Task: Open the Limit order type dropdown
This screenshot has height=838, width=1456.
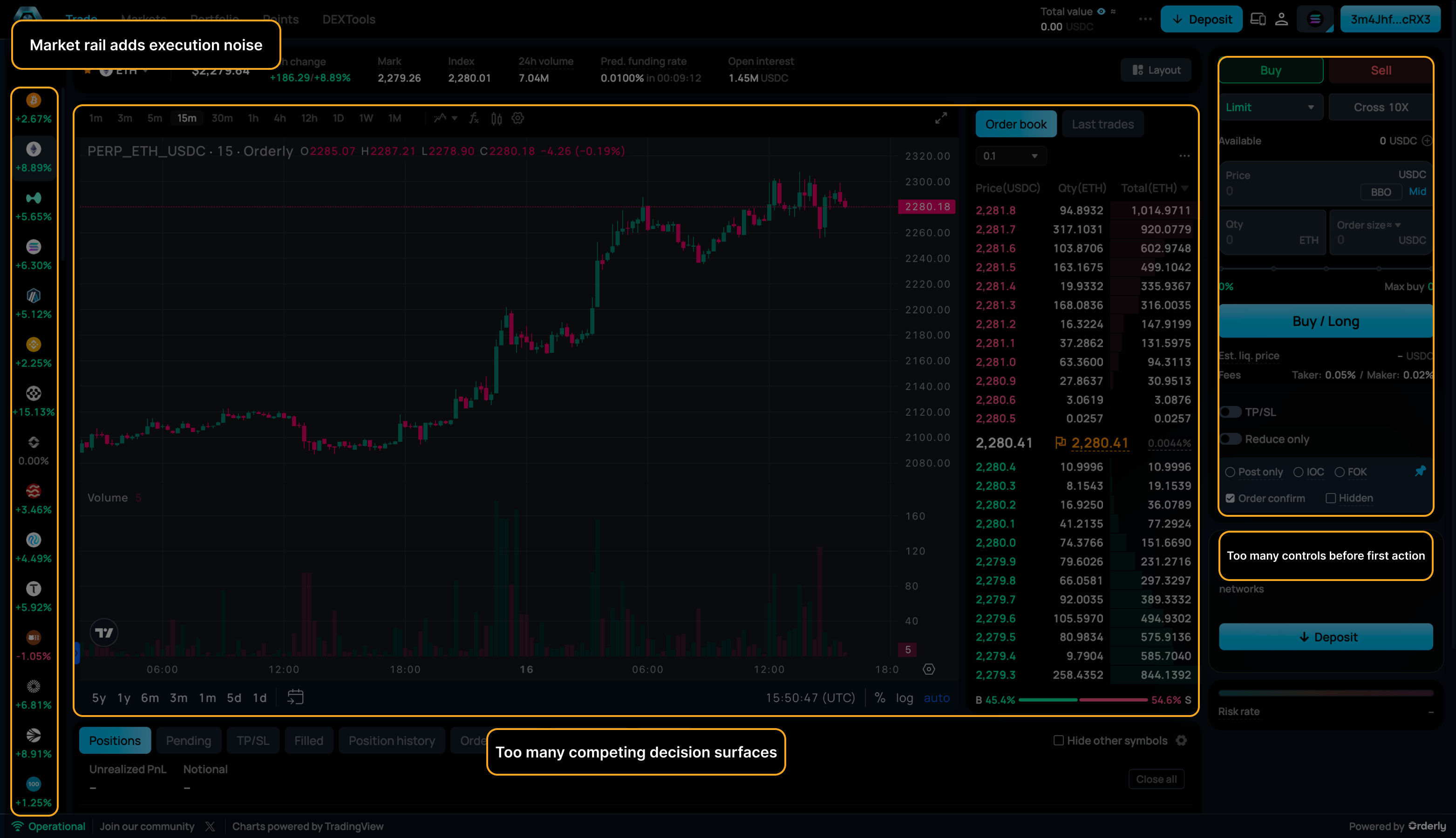Action: click(1270, 108)
